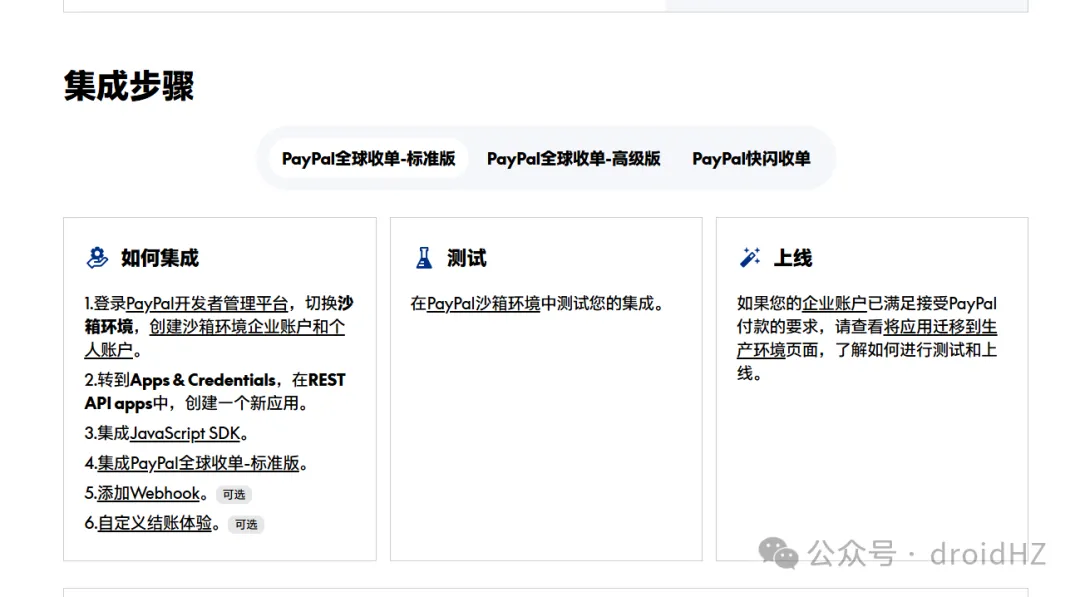Click the 集成步骤 heading
Viewport: 1080px width, 597px height.
(x=129, y=86)
